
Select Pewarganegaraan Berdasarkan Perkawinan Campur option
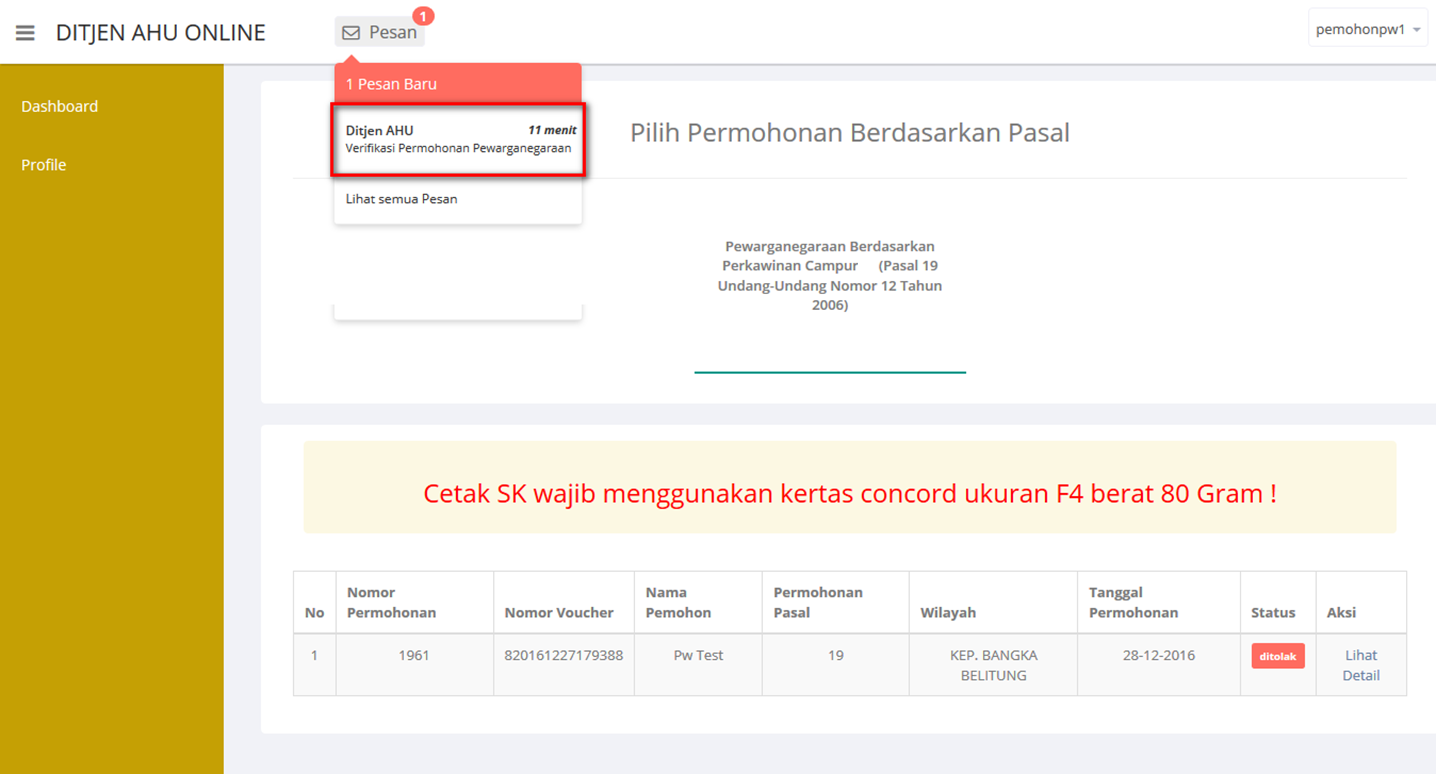click(x=829, y=275)
